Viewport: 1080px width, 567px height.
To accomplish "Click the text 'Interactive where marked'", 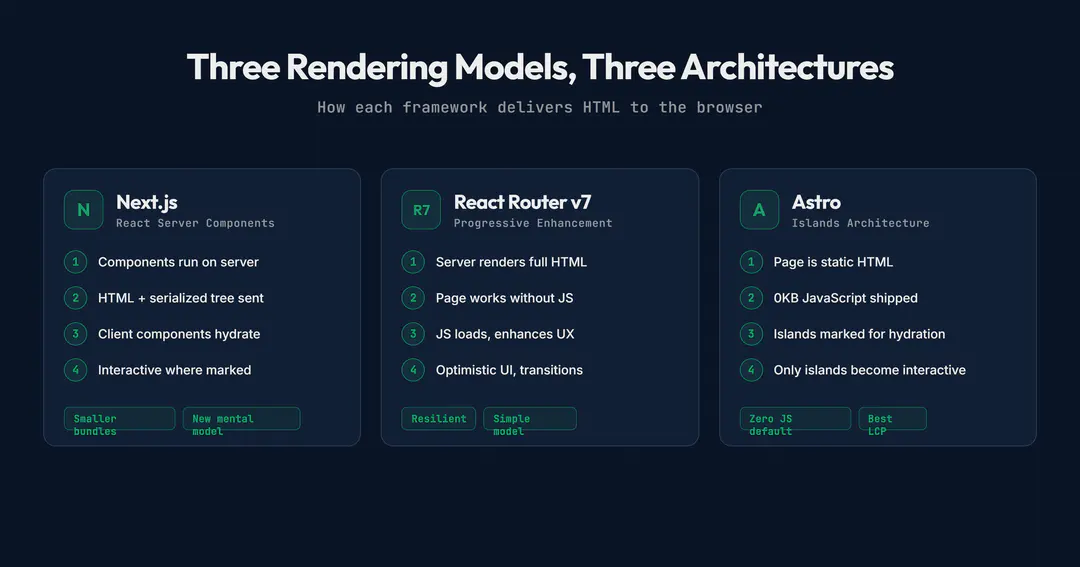I will coord(174,370).
